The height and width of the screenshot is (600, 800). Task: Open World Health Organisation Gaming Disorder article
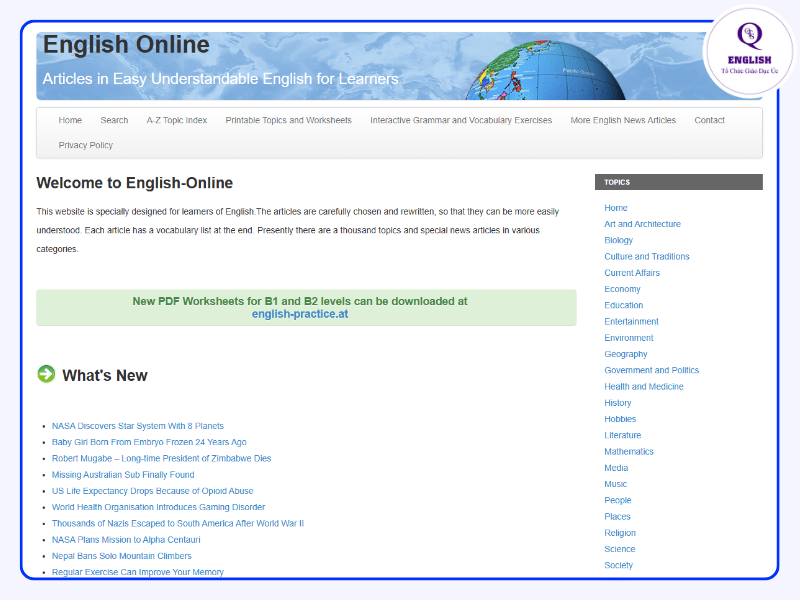click(158, 507)
